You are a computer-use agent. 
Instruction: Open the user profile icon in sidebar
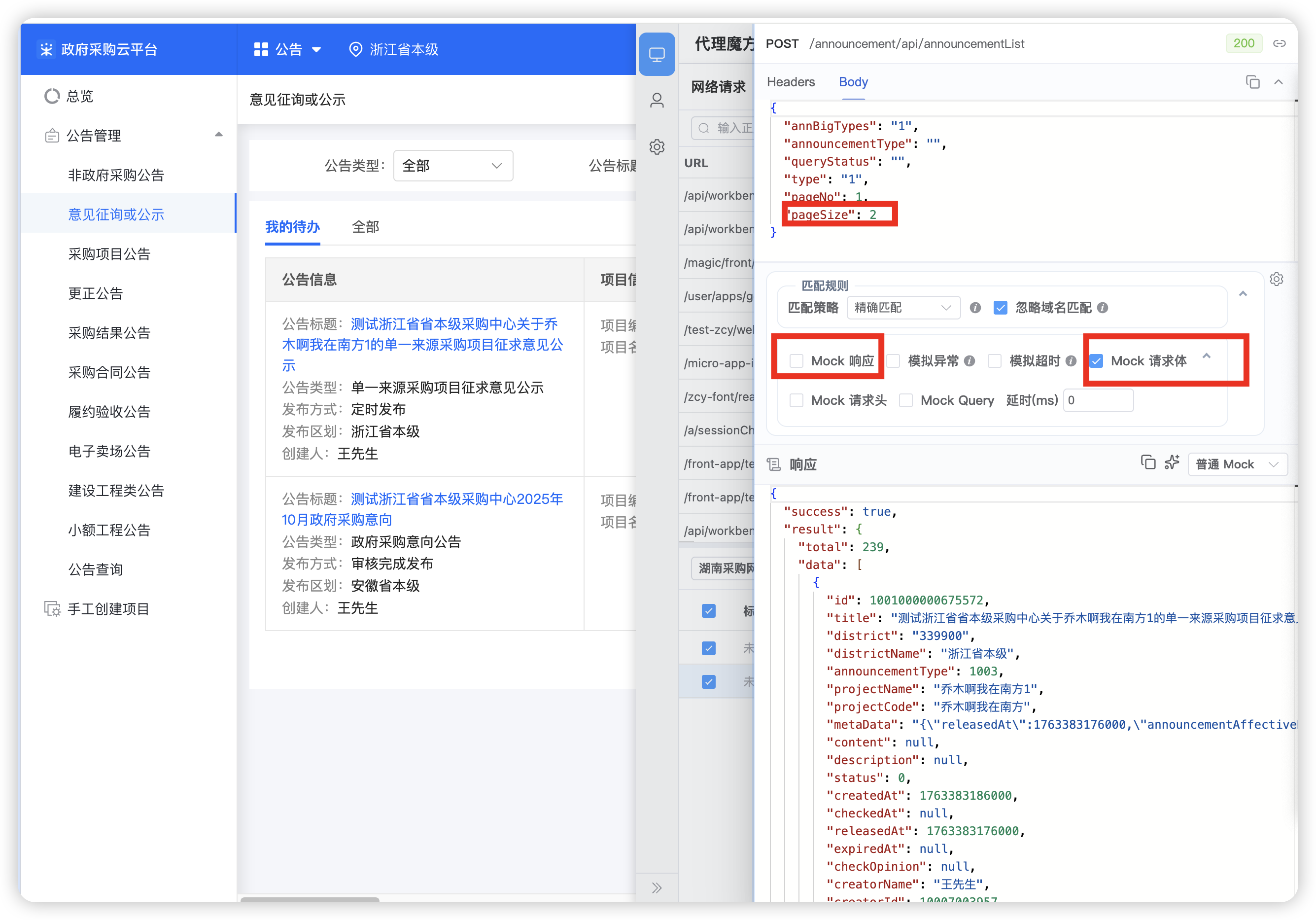point(657,101)
